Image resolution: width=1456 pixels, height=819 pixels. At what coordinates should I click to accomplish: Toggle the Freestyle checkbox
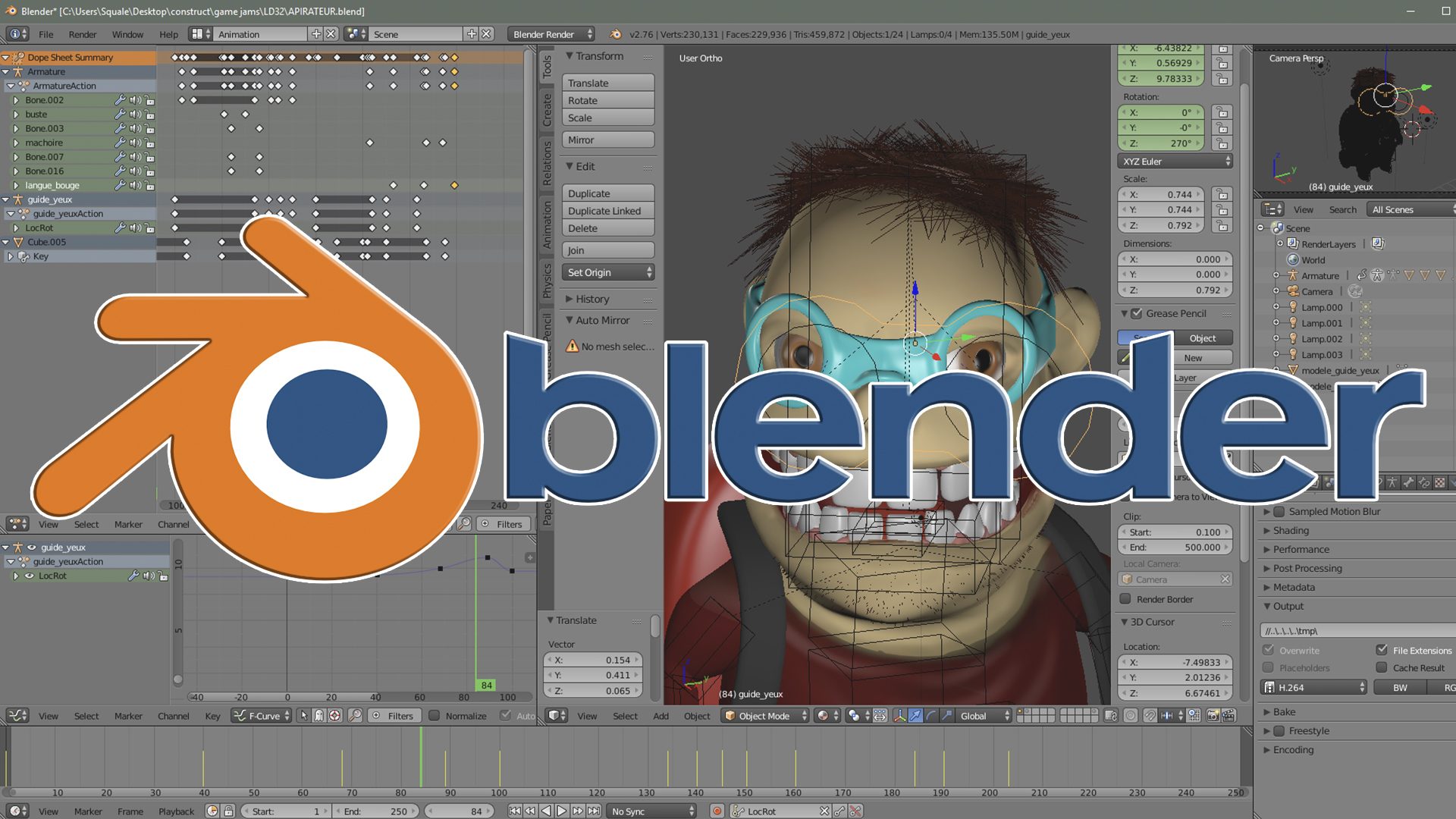click(1279, 731)
